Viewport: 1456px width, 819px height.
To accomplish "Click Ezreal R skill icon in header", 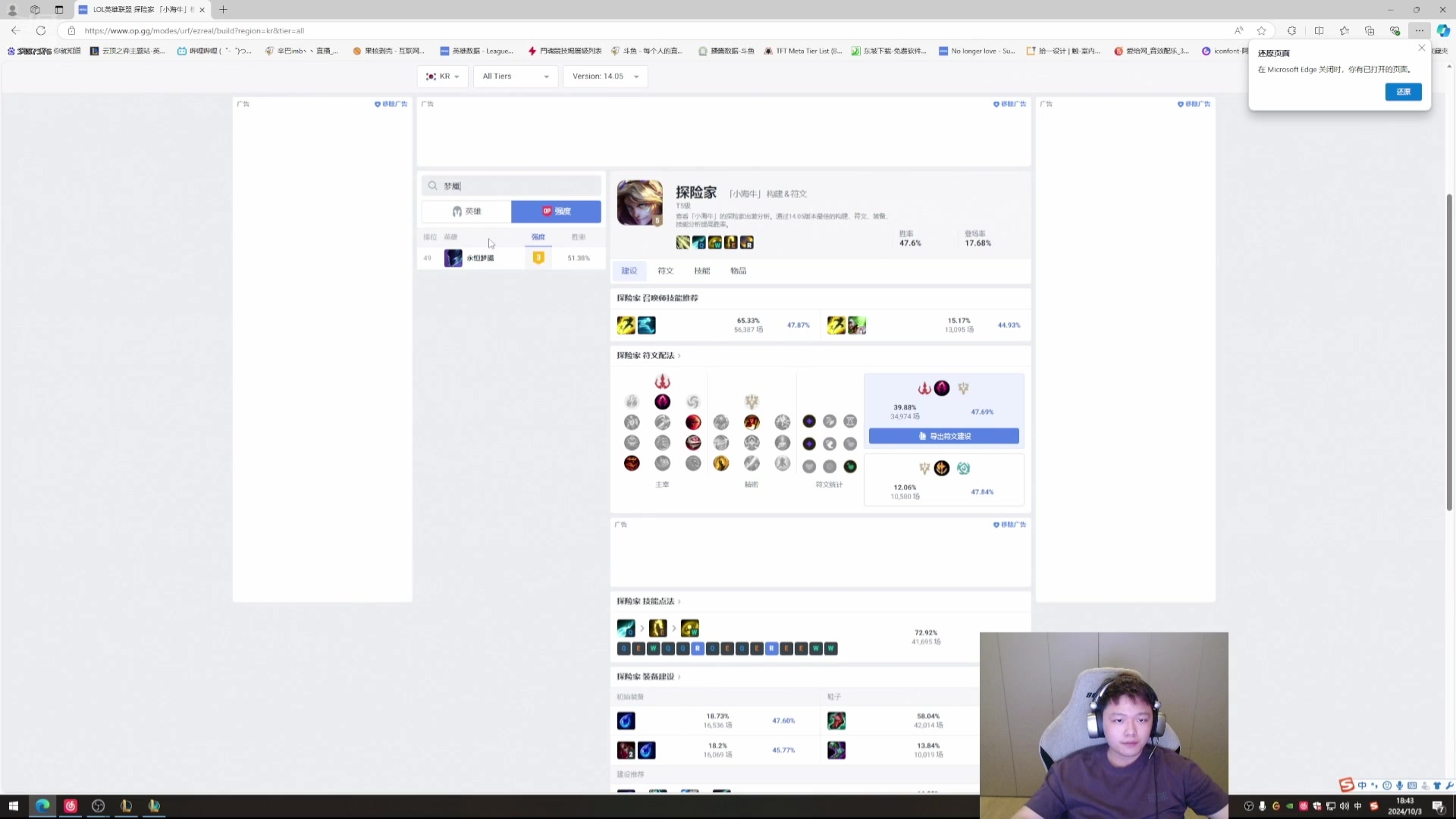I will 747,243.
